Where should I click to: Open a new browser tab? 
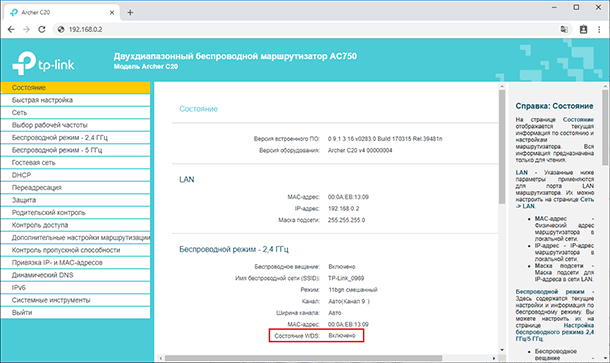[x=130, y=12]
